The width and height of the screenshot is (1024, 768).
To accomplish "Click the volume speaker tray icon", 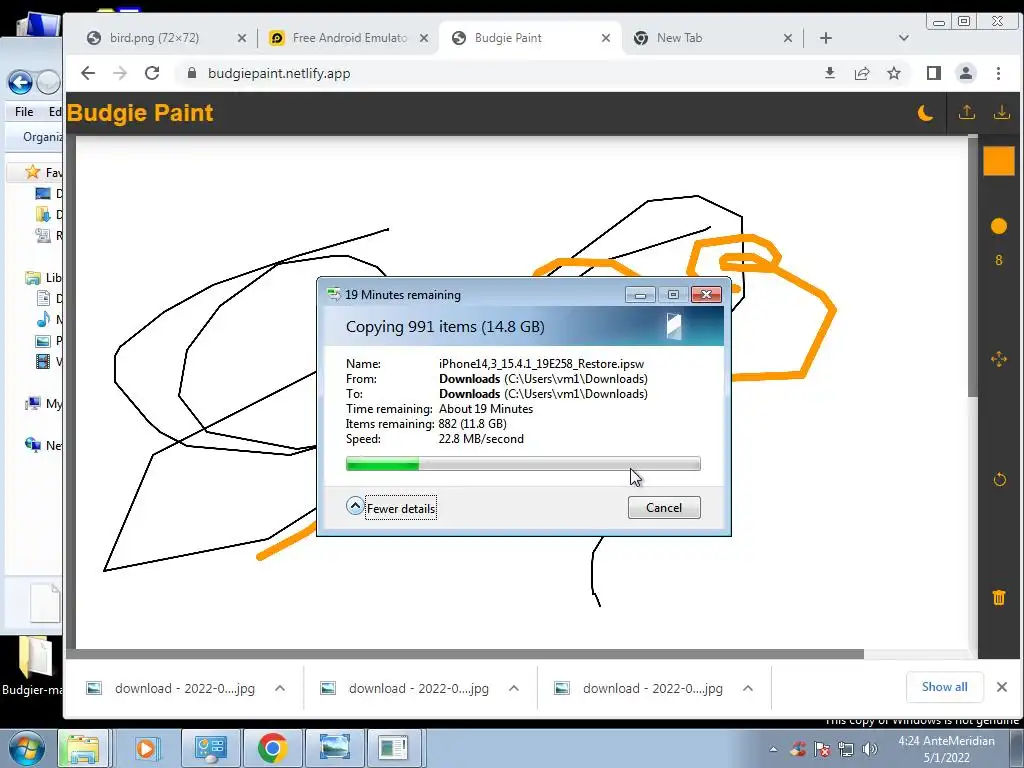I will click(x=869, y=749).
